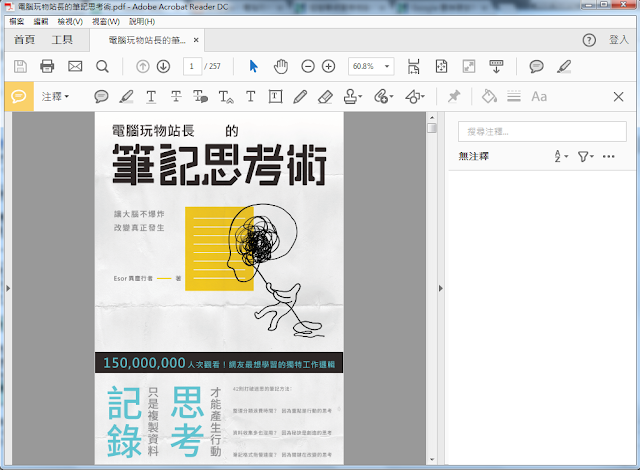This screenshot has height=470, width=640.
Task: Open the 注釋 dropdown menu
Action: (56, 97)
